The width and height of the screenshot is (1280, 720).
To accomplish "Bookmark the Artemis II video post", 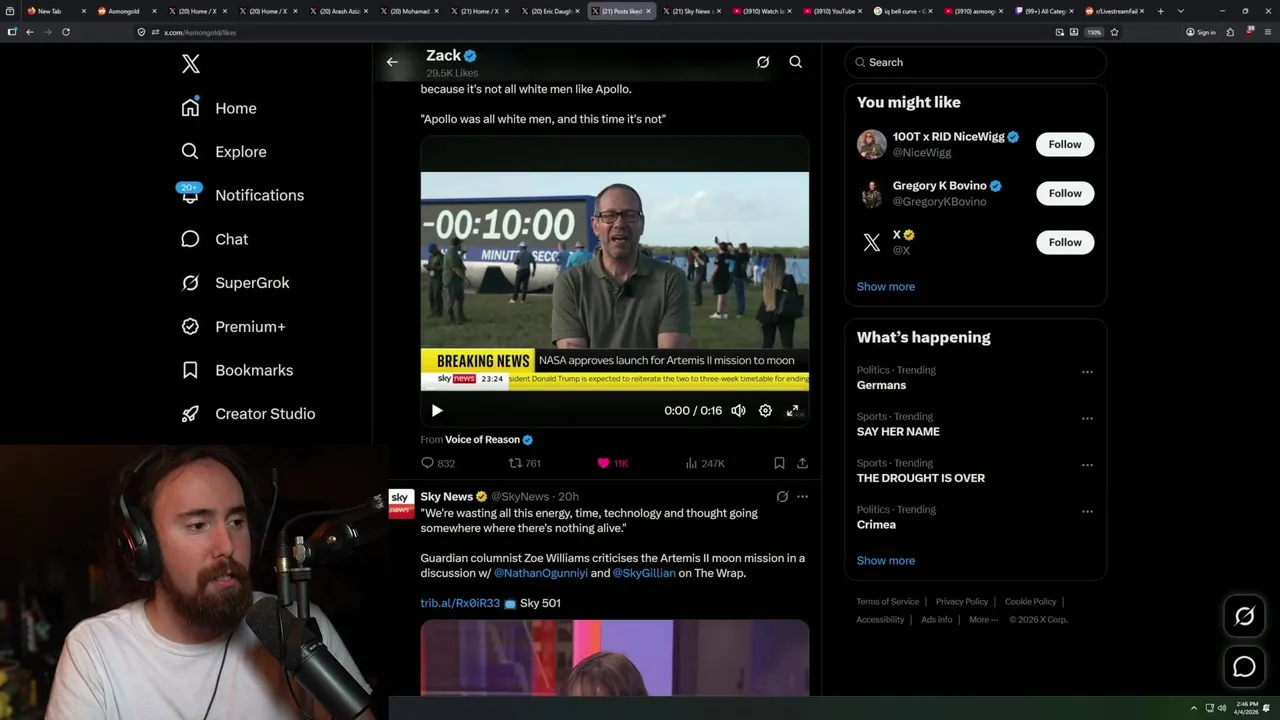I will point(779,463).
